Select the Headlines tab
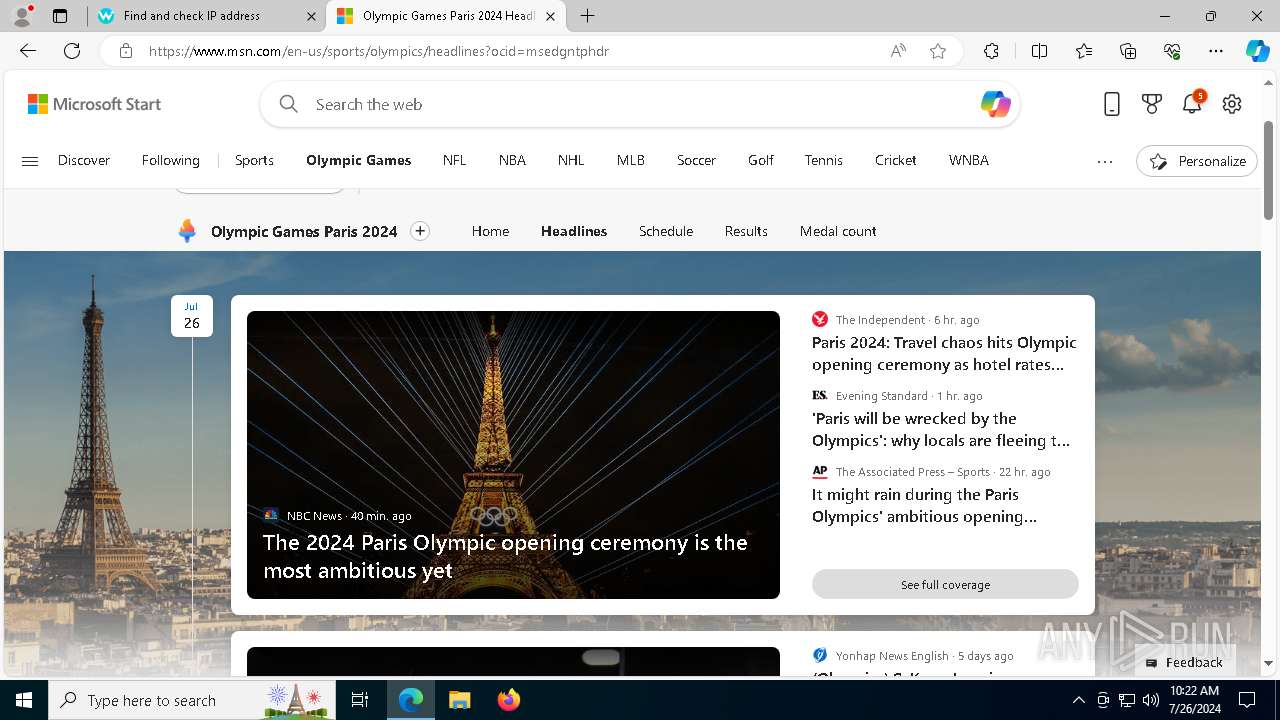 pyautogui.click(x=574, y=231)
